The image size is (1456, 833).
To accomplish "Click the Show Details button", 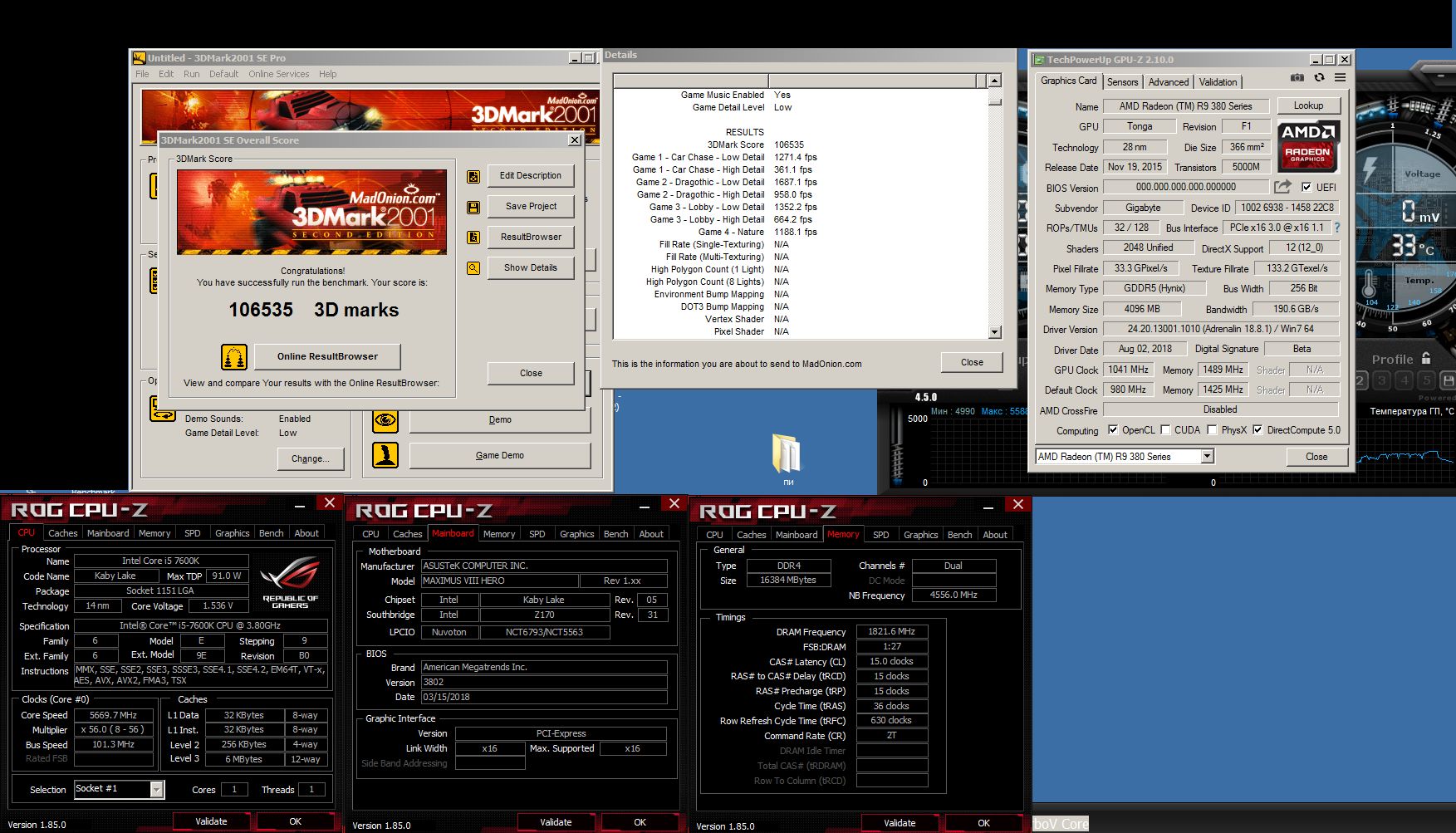I will tap(531, 268).
